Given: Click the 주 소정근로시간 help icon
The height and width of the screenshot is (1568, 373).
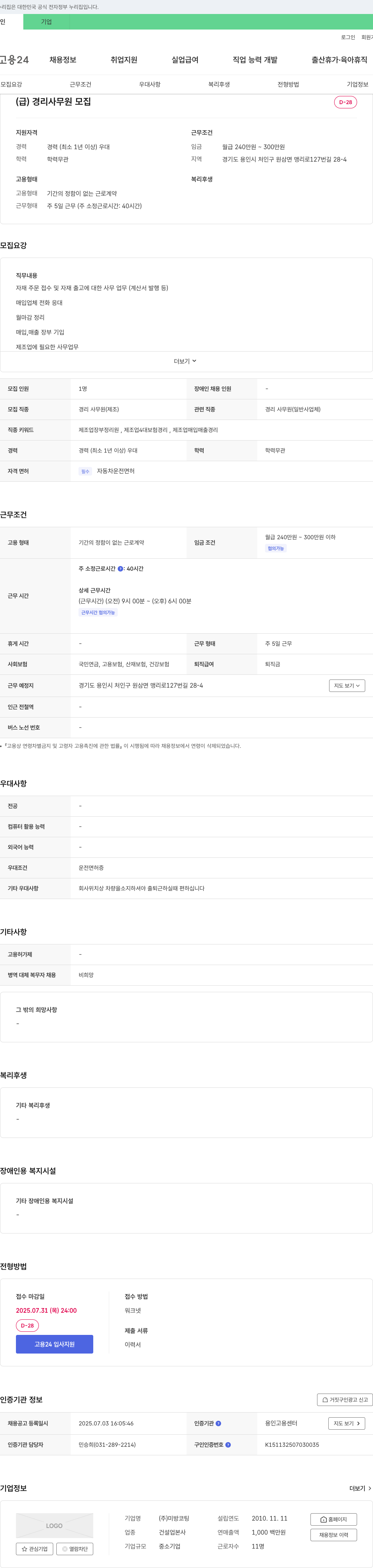Looking at the screenshot, I should (120, 568).
